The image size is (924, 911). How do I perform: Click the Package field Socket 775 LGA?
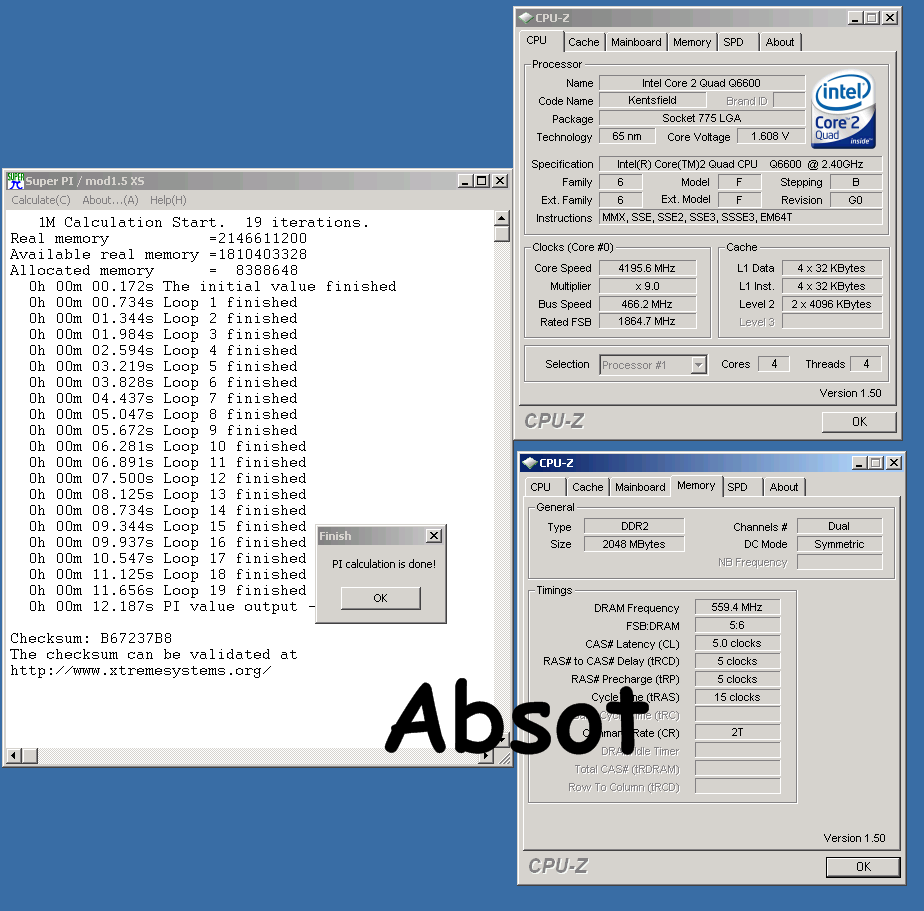pos(702,118)
